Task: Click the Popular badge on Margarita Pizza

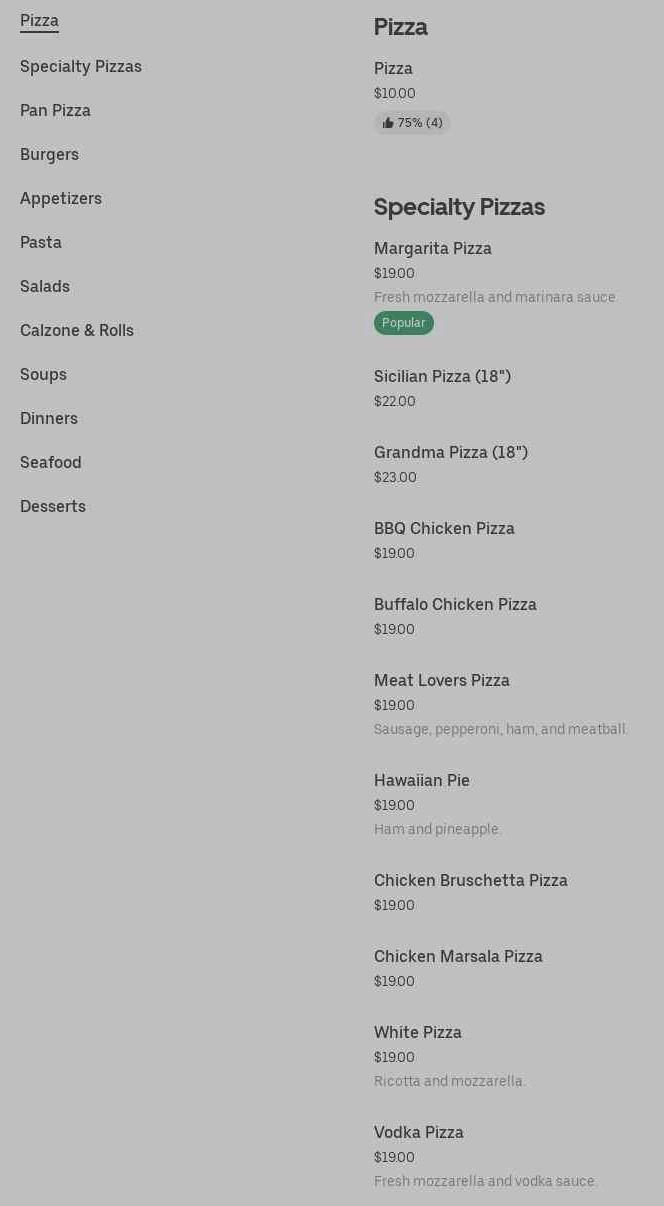Action: 403,323
